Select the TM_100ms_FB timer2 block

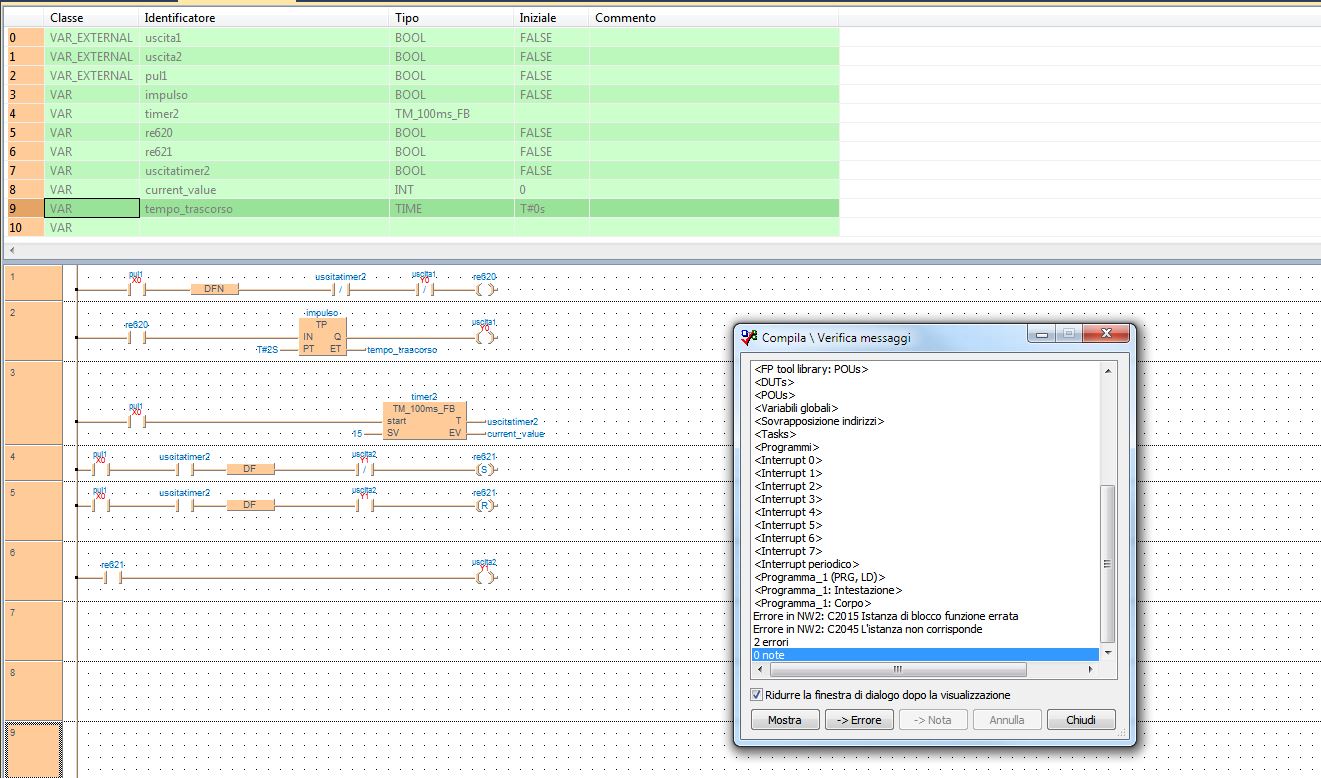[423, 421]
